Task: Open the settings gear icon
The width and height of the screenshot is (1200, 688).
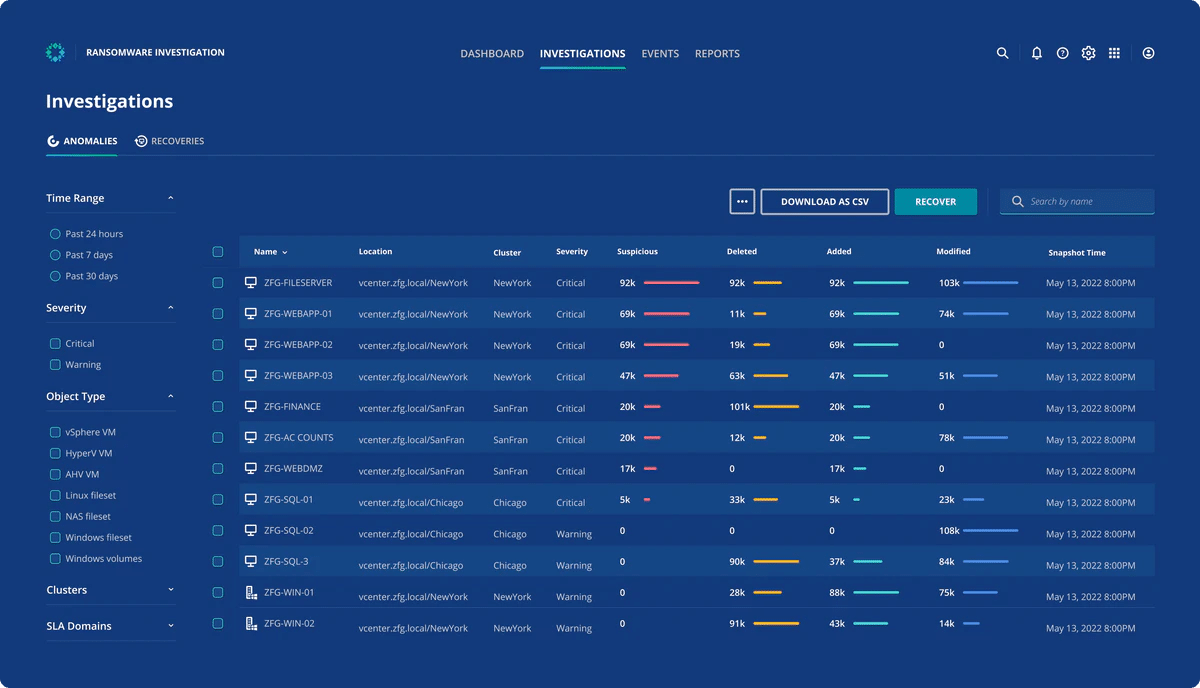Action: pyautogui.click(x=1089, y=54)
